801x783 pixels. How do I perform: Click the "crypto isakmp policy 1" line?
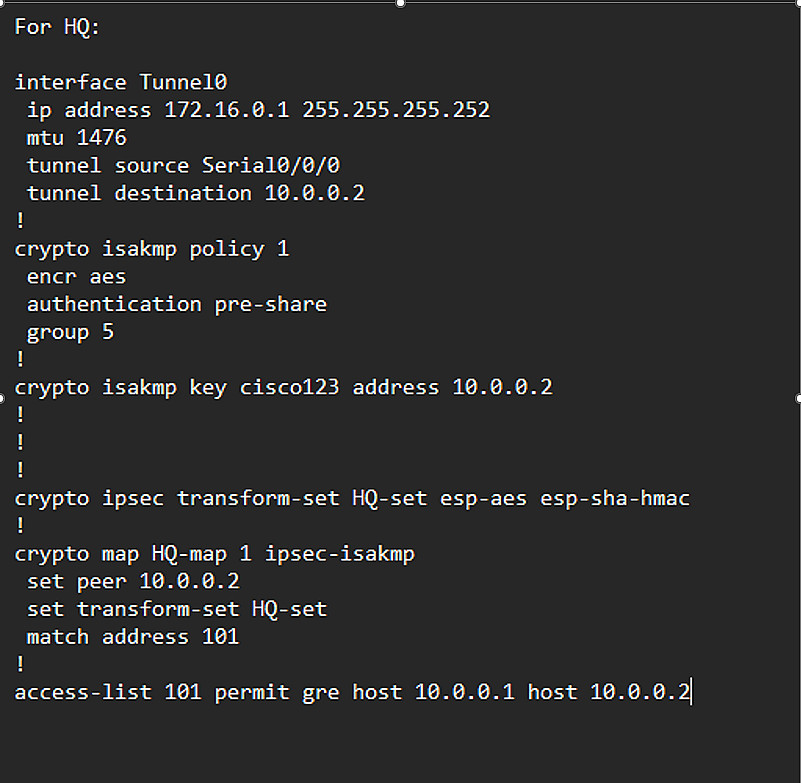click(151, 248)
